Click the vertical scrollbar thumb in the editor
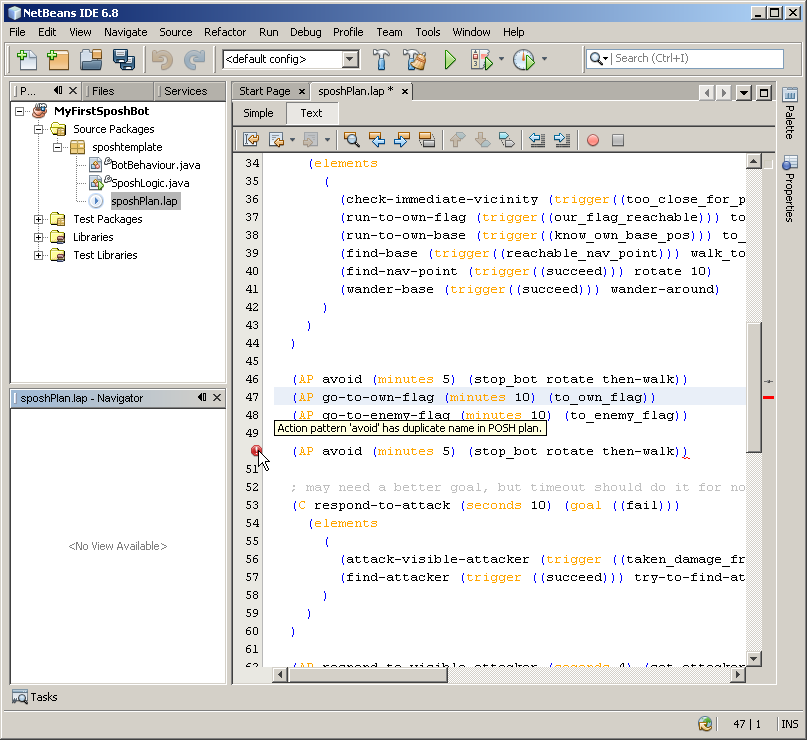 [x=753, y=387]
